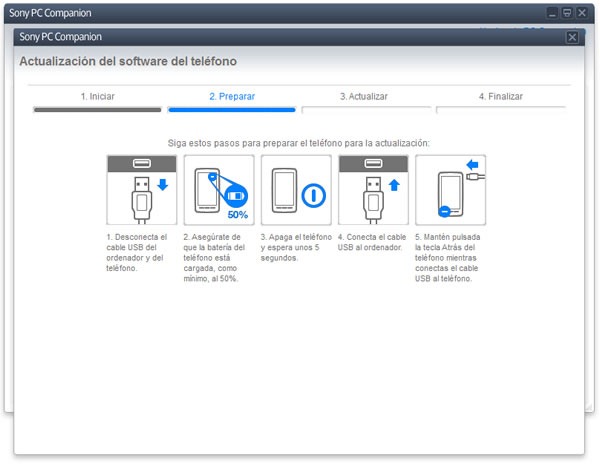
Task: Select the '2. Preparar' step label
Action: (232, 96)
